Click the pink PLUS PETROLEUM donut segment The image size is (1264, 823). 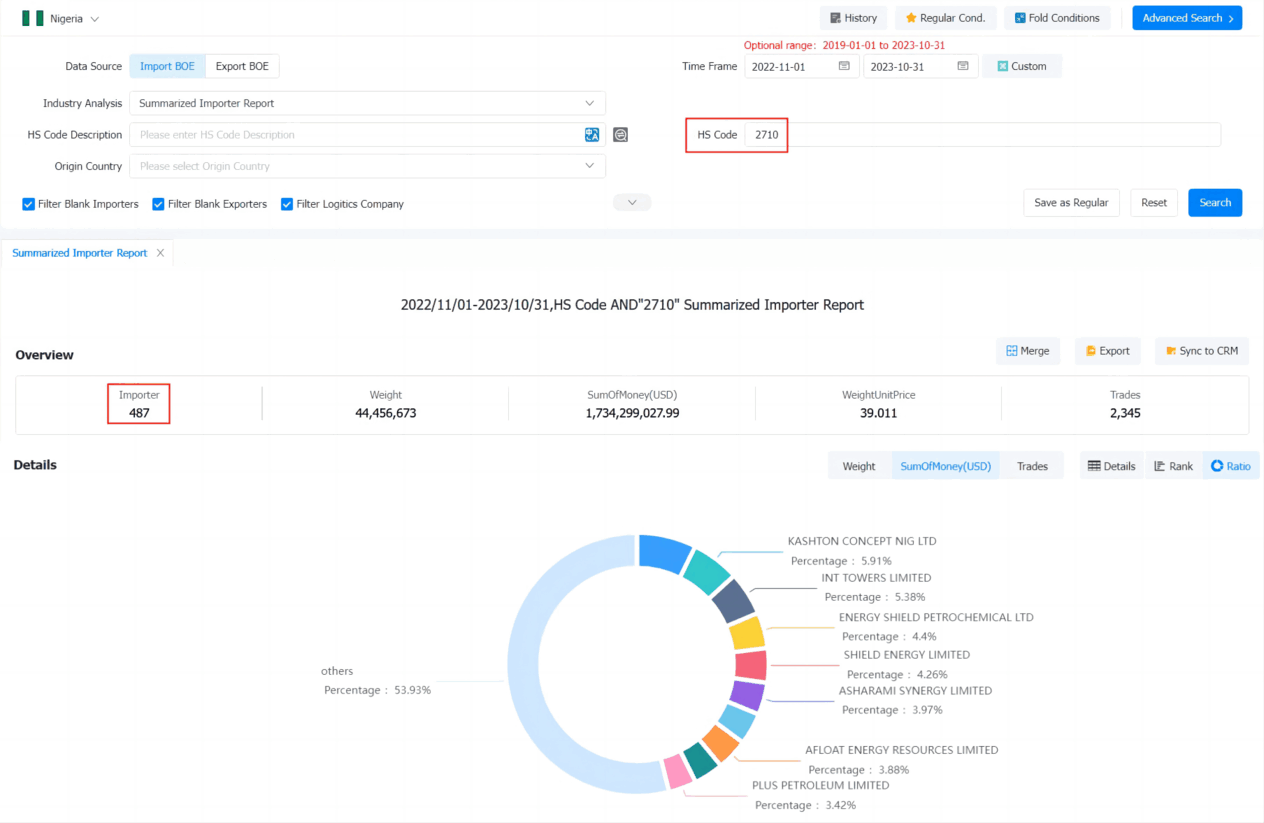coord(677,771)
